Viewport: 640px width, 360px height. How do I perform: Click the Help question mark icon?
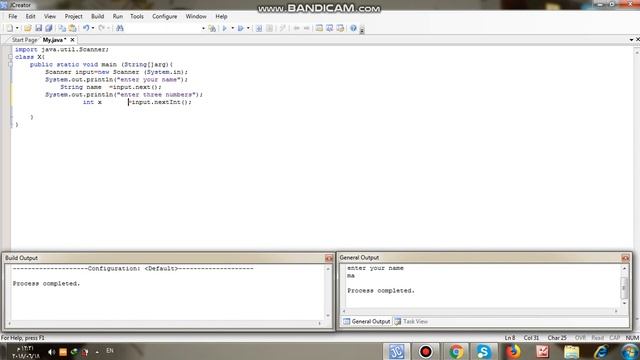[x=353, y=28]
